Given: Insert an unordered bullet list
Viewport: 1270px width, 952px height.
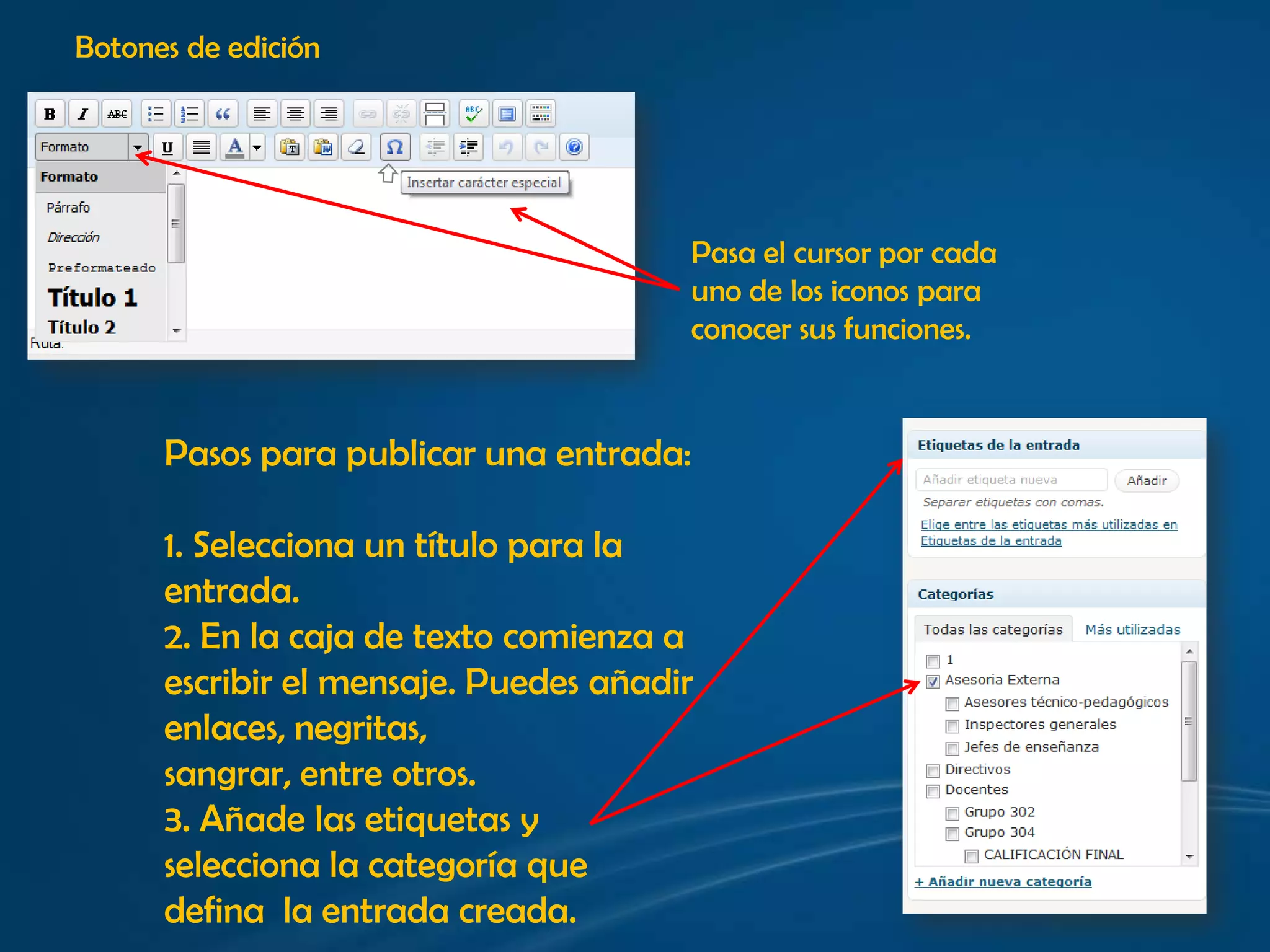Looking at the screenshot, I should point(156,114).
